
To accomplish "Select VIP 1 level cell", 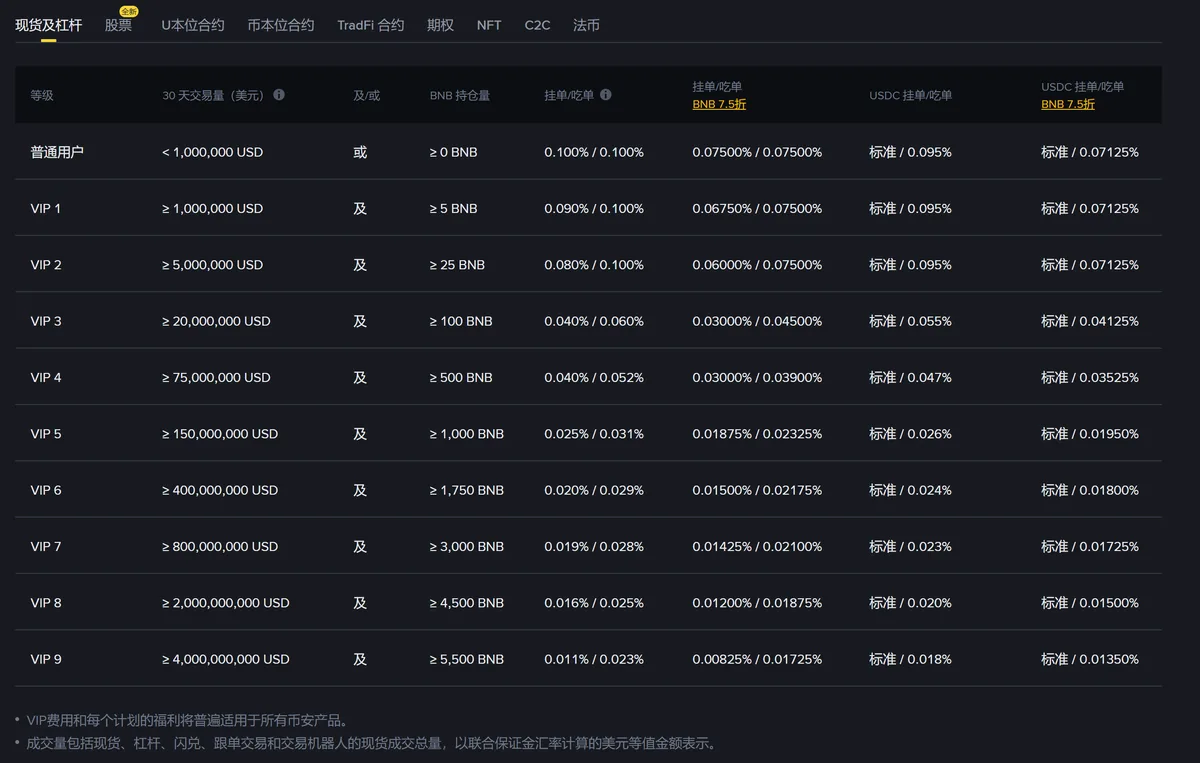I will [x=46, y=209].
